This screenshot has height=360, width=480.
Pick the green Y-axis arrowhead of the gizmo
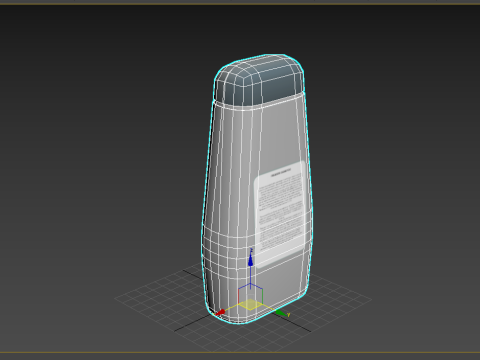pos(281,313)
